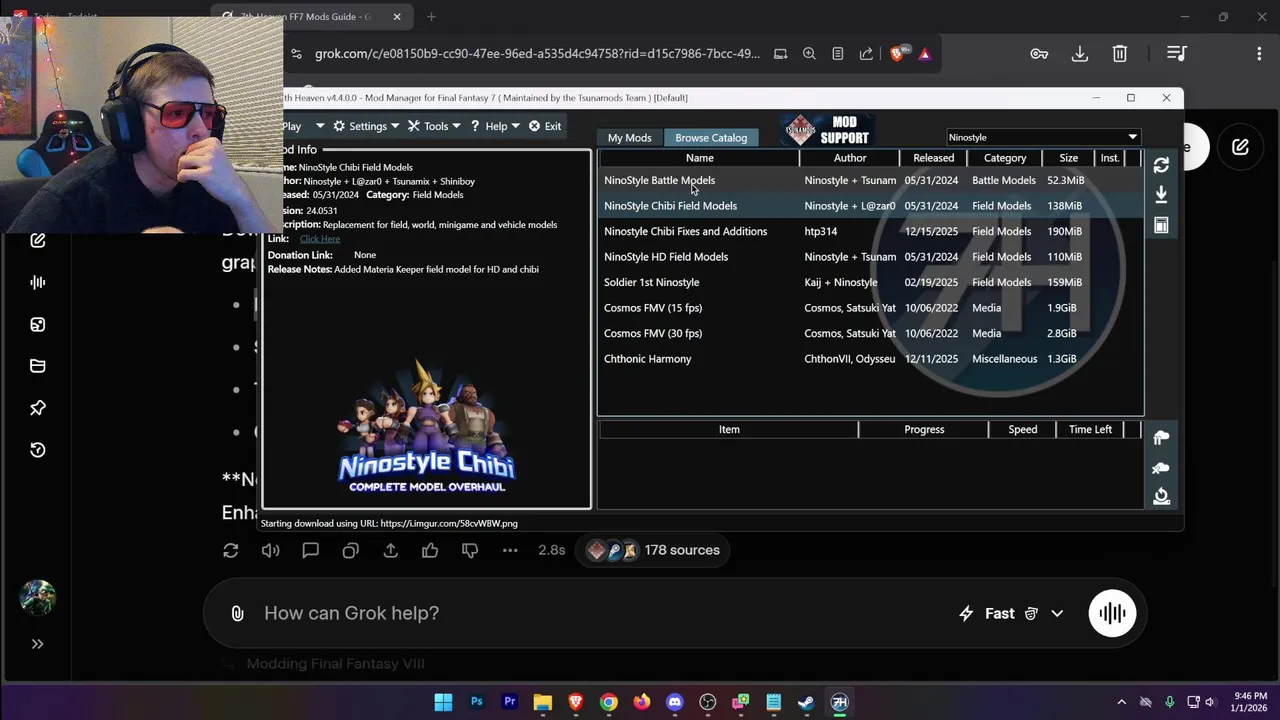Open Steam from the taskbar
1280x720 pixels.
(x=806, y=702)
